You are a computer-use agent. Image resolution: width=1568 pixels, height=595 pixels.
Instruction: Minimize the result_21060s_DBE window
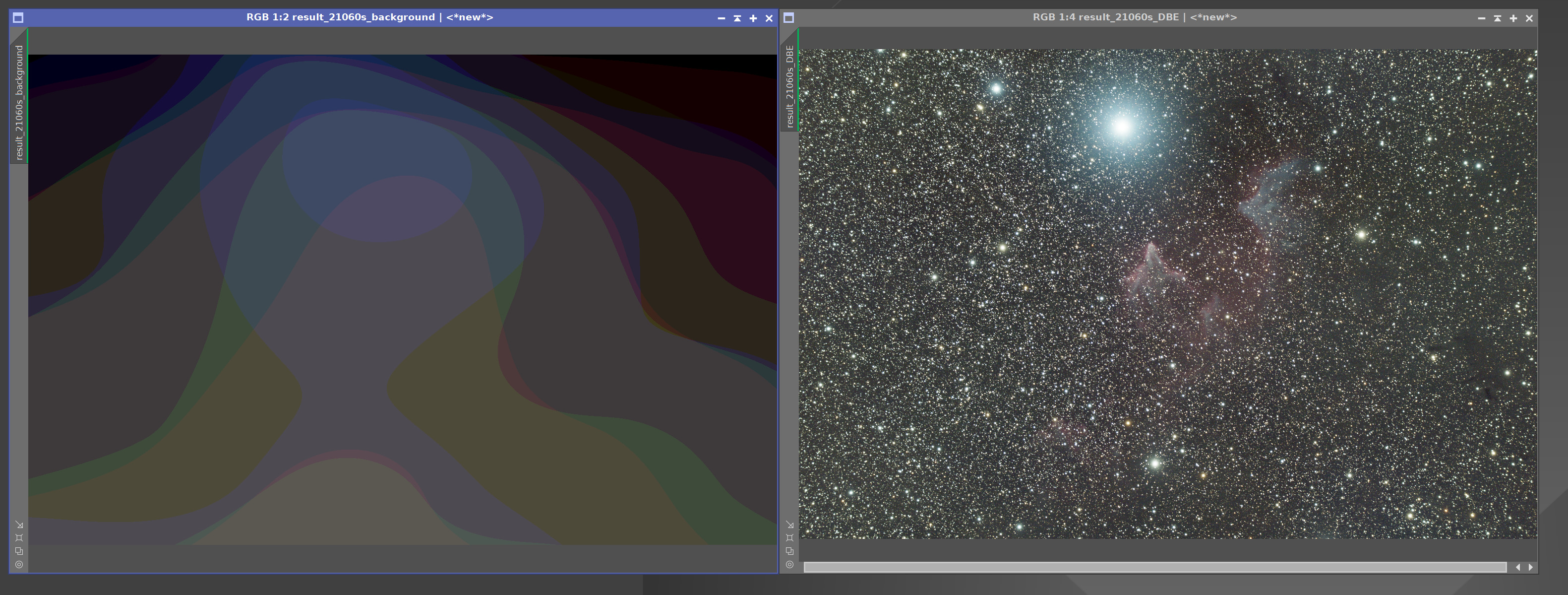tap(1482, 18)
